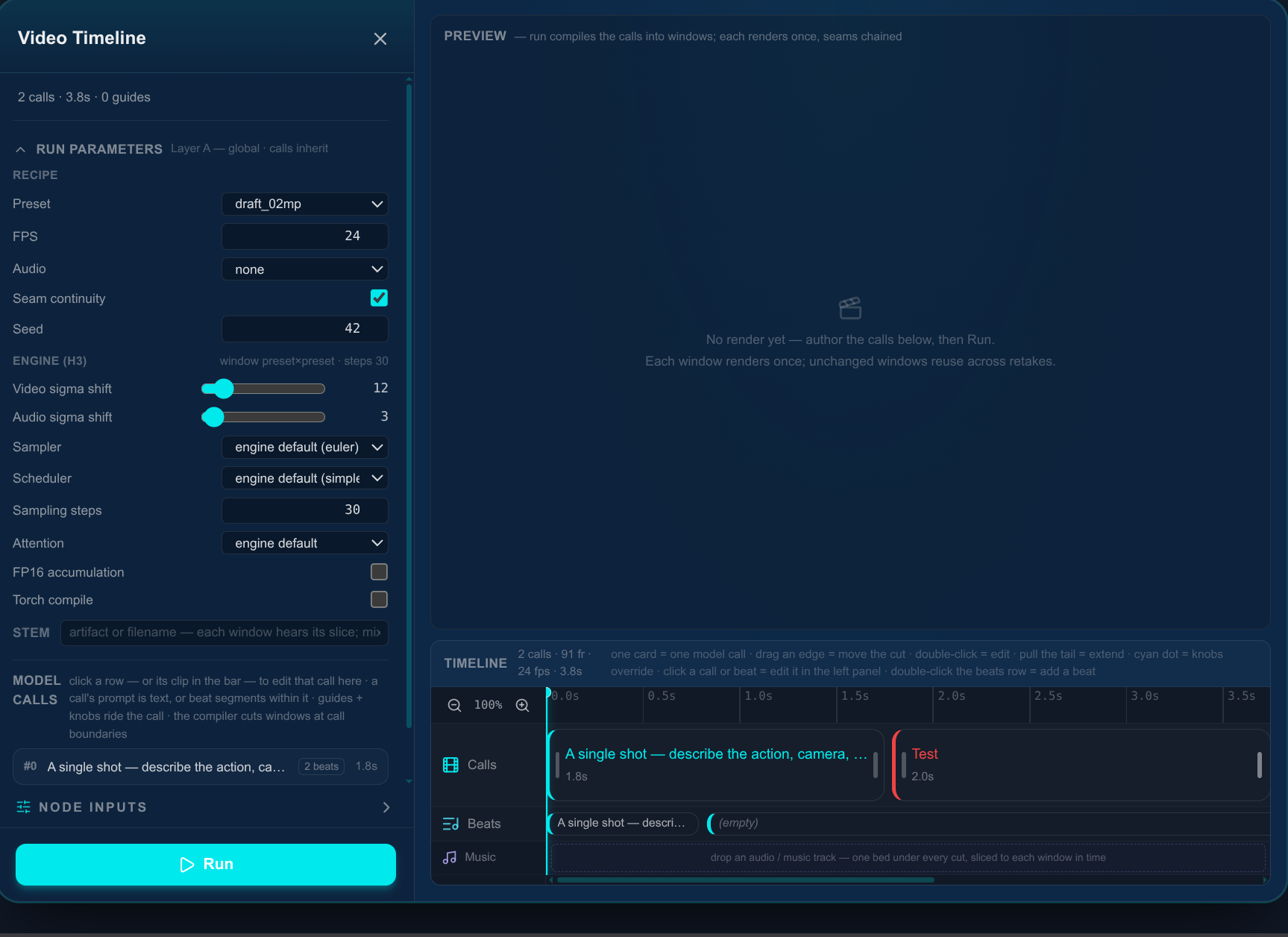Click the Music note icon
Viewport: 1288px width, 937px height.
450,857
